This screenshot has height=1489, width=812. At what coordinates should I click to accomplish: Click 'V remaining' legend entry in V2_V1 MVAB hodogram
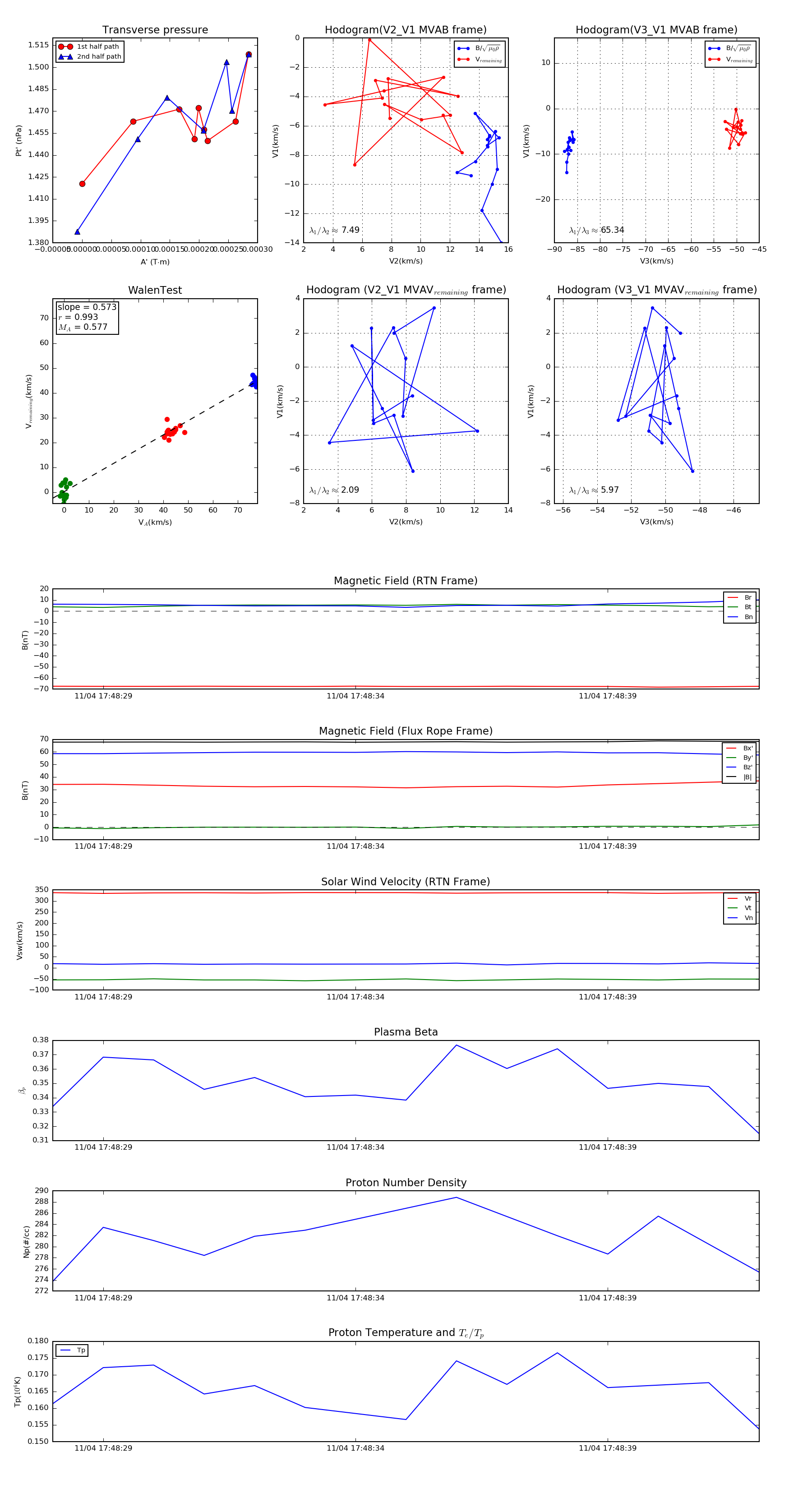coord(480,60)
